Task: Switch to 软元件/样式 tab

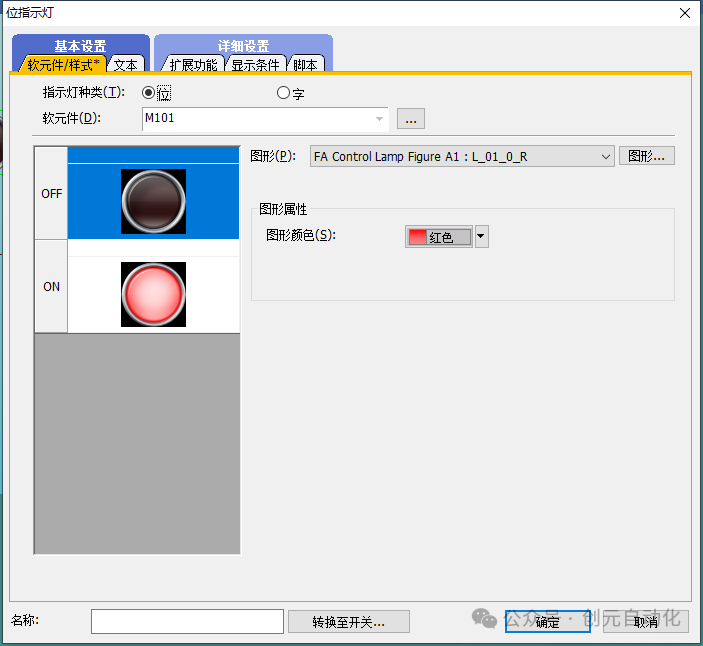Action: coord(62,65)
